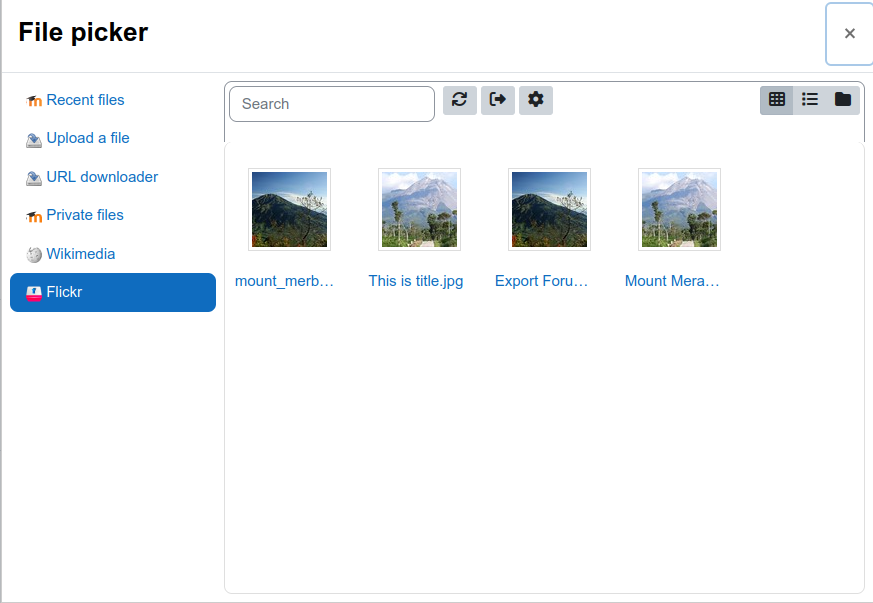Open the Export Foru… file link
Screen dimensions: 873x603
[542, 281]
